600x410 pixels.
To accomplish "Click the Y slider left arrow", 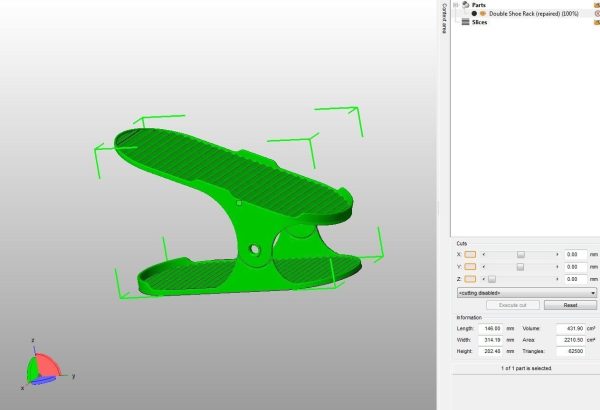I will [x=484, y=267].
